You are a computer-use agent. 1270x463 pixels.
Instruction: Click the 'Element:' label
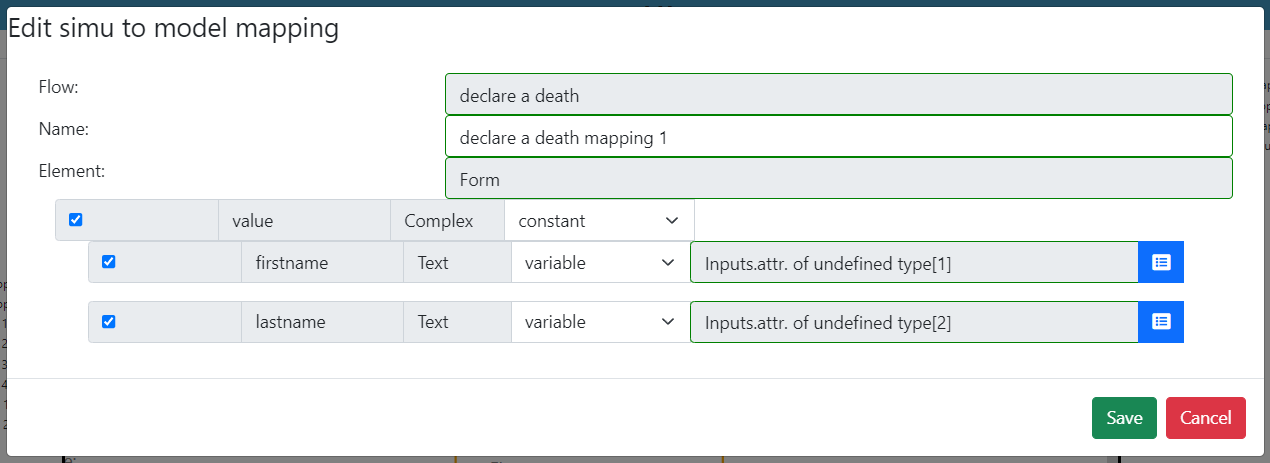pos(72,171)
